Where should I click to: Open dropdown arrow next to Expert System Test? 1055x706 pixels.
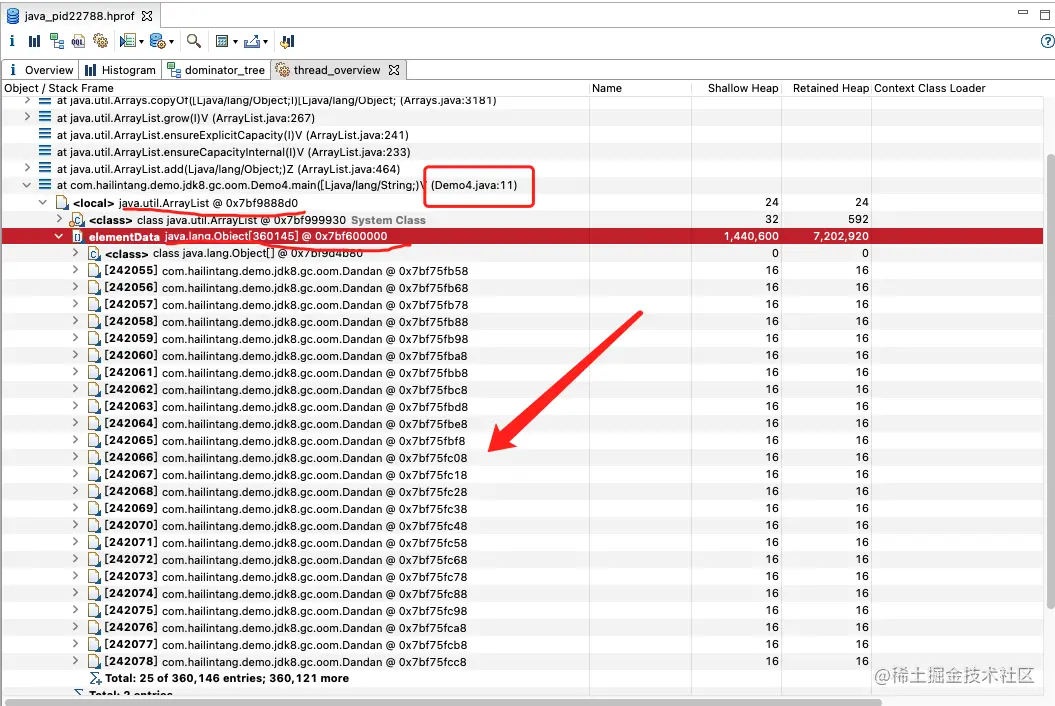(141, 42)
